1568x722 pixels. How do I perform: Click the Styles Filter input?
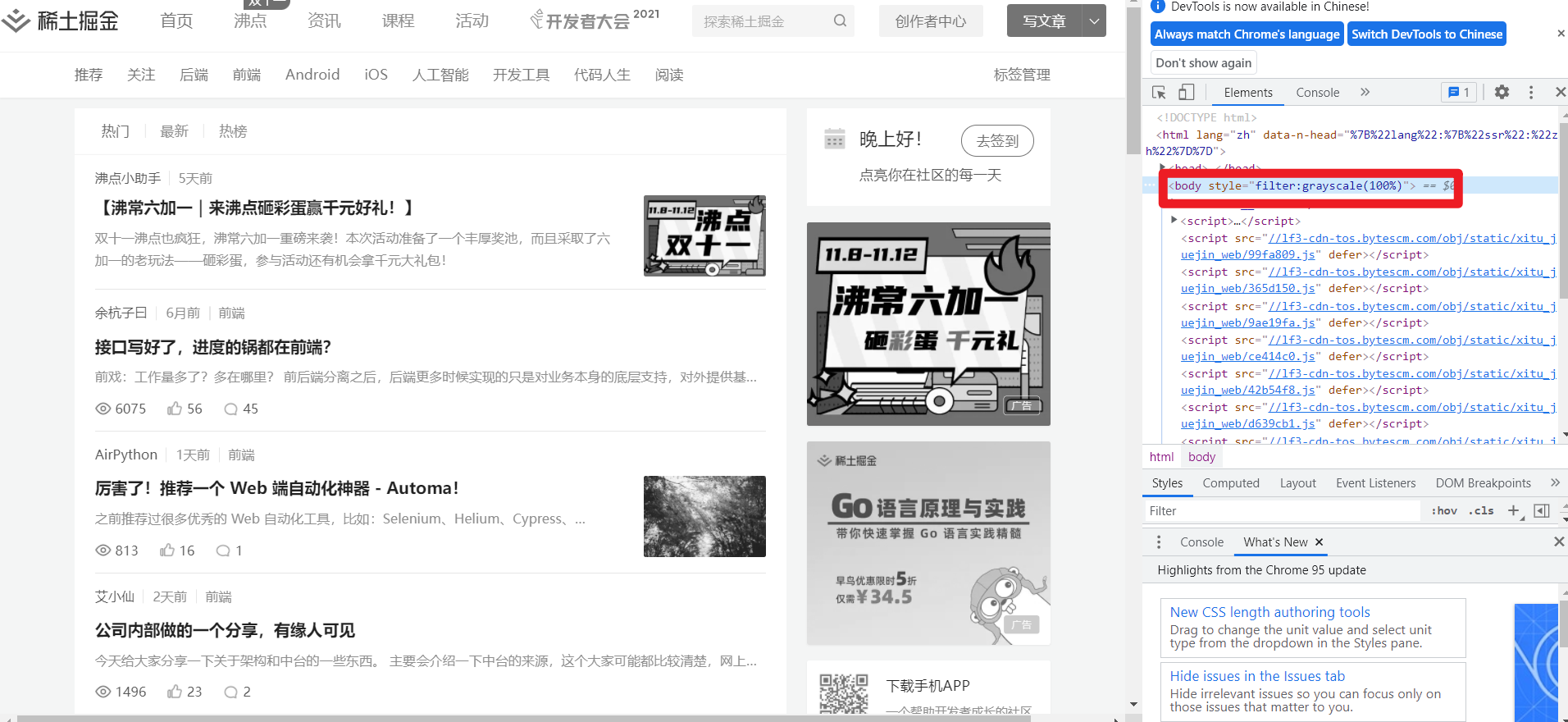tap(1283, 510)
